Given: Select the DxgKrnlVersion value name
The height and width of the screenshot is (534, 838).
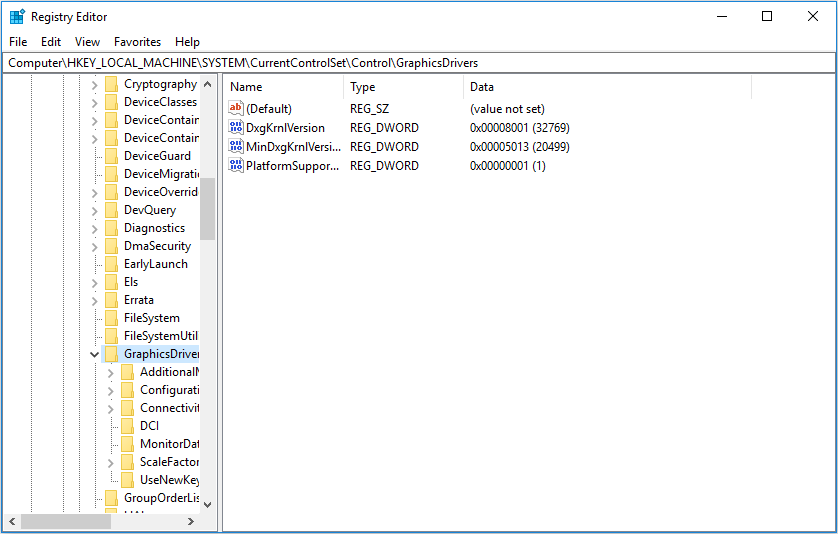Looking at the screenshot, I should [x=285, y=128].
